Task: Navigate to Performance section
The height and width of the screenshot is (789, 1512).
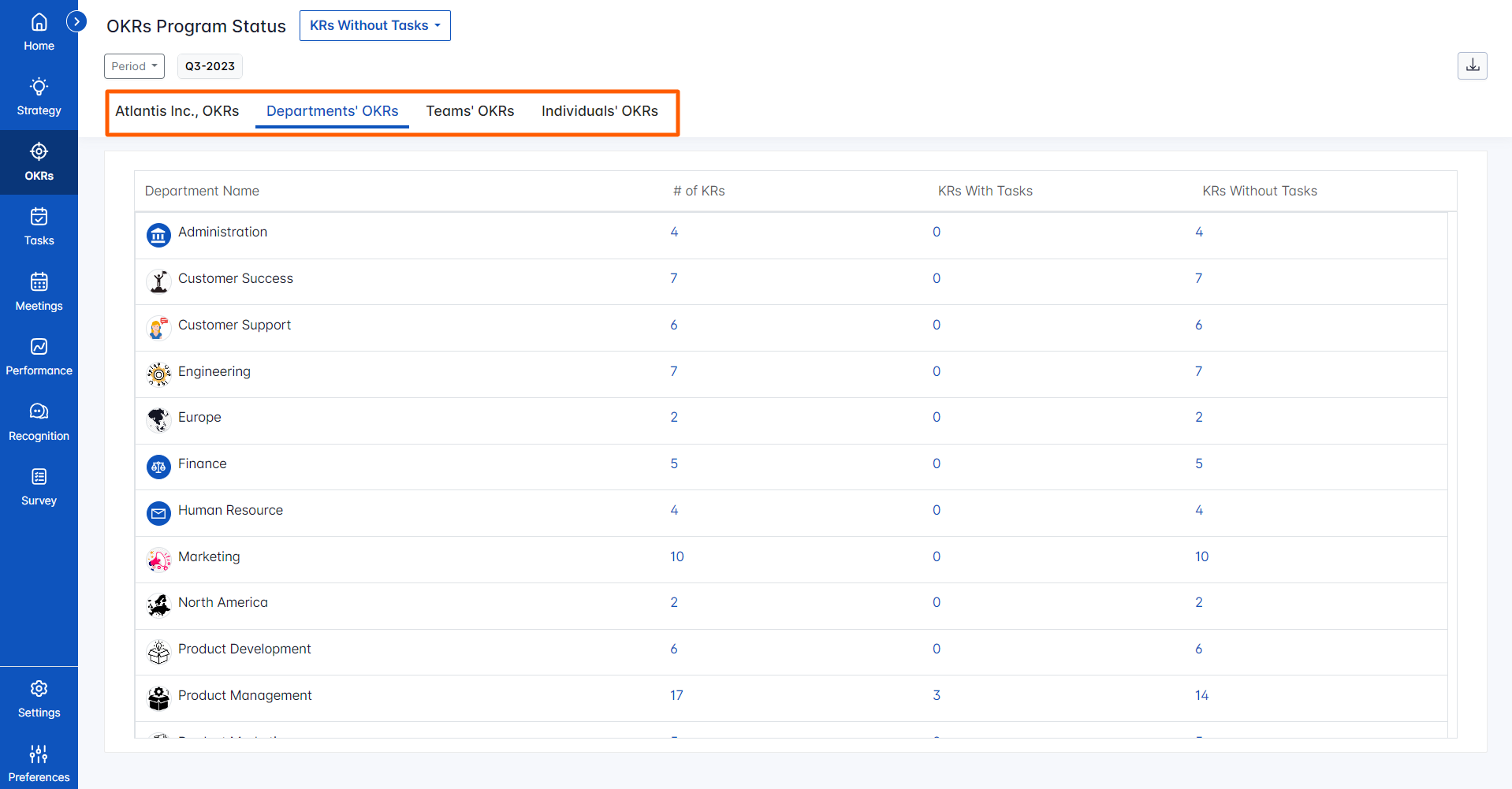Action: [39, 357]
